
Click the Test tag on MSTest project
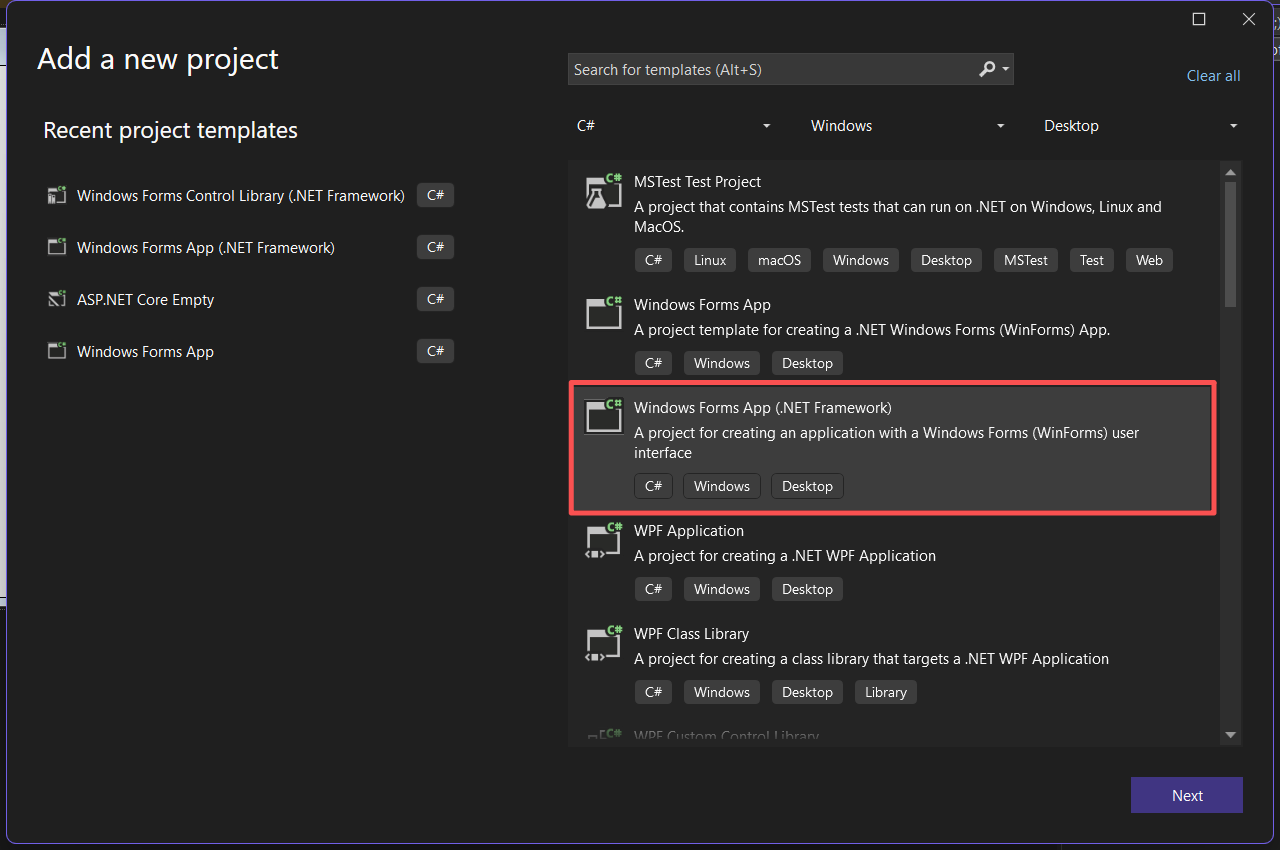pyautogui.click(x=1092, y=260)
